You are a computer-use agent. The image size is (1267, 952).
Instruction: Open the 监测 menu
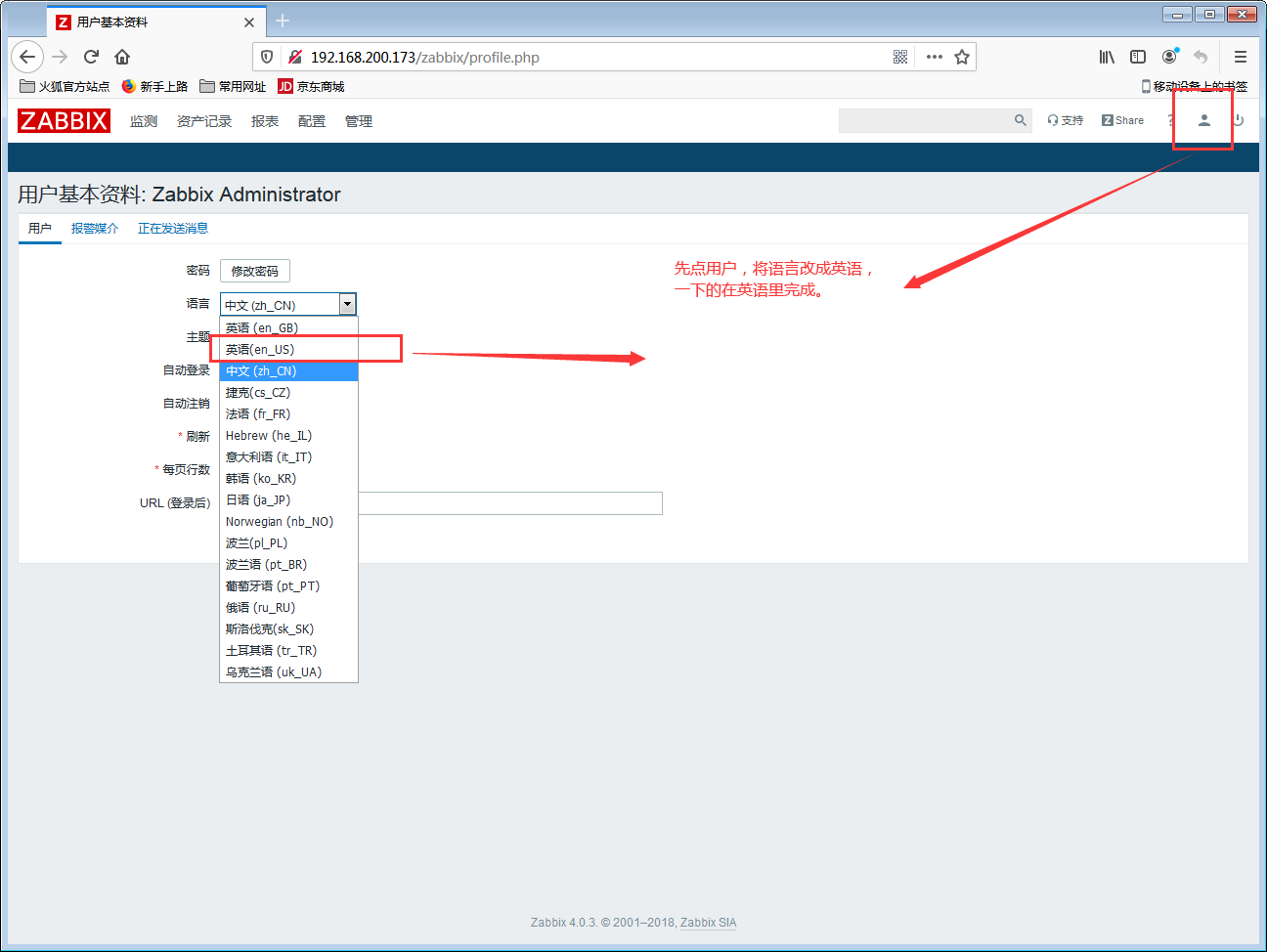click(x=144, y=121)
